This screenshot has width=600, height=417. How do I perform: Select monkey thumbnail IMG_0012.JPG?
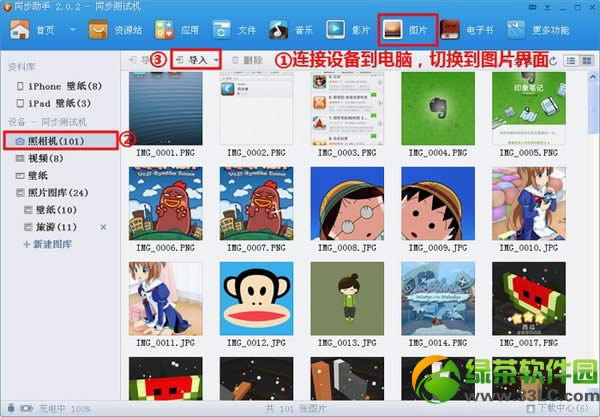point(256,299)
